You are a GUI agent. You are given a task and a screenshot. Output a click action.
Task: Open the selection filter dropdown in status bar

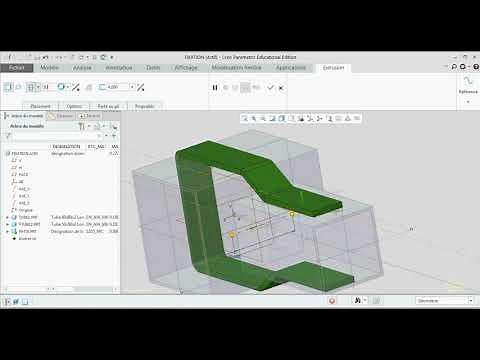click(x=444, y=301)
